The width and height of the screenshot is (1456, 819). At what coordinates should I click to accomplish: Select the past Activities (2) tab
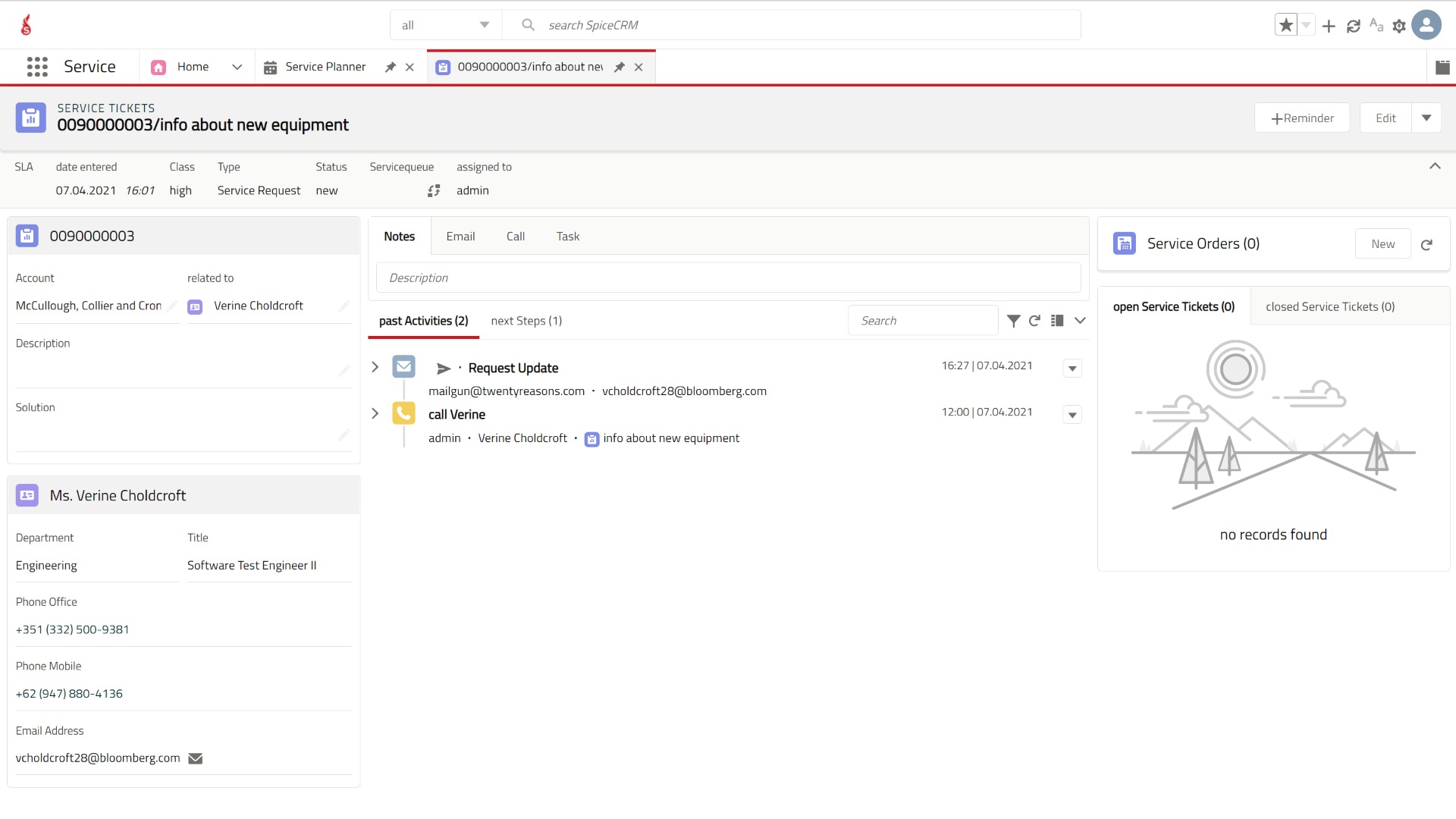coord(424,321)
